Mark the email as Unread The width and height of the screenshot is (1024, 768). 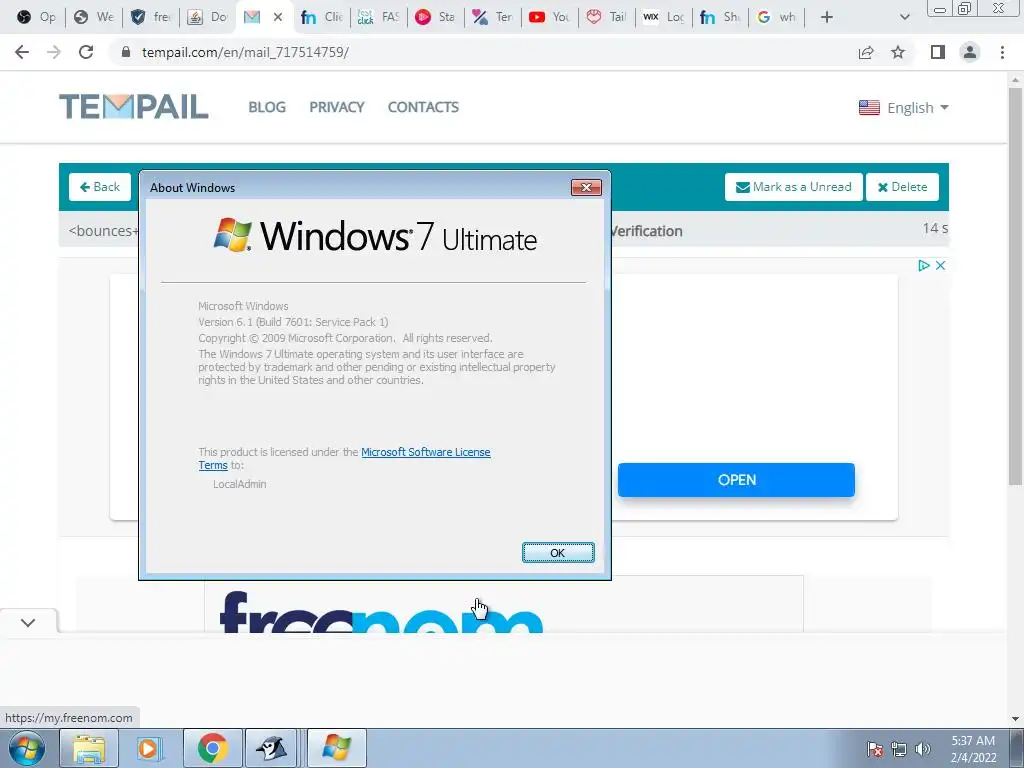tap(793, 187)
